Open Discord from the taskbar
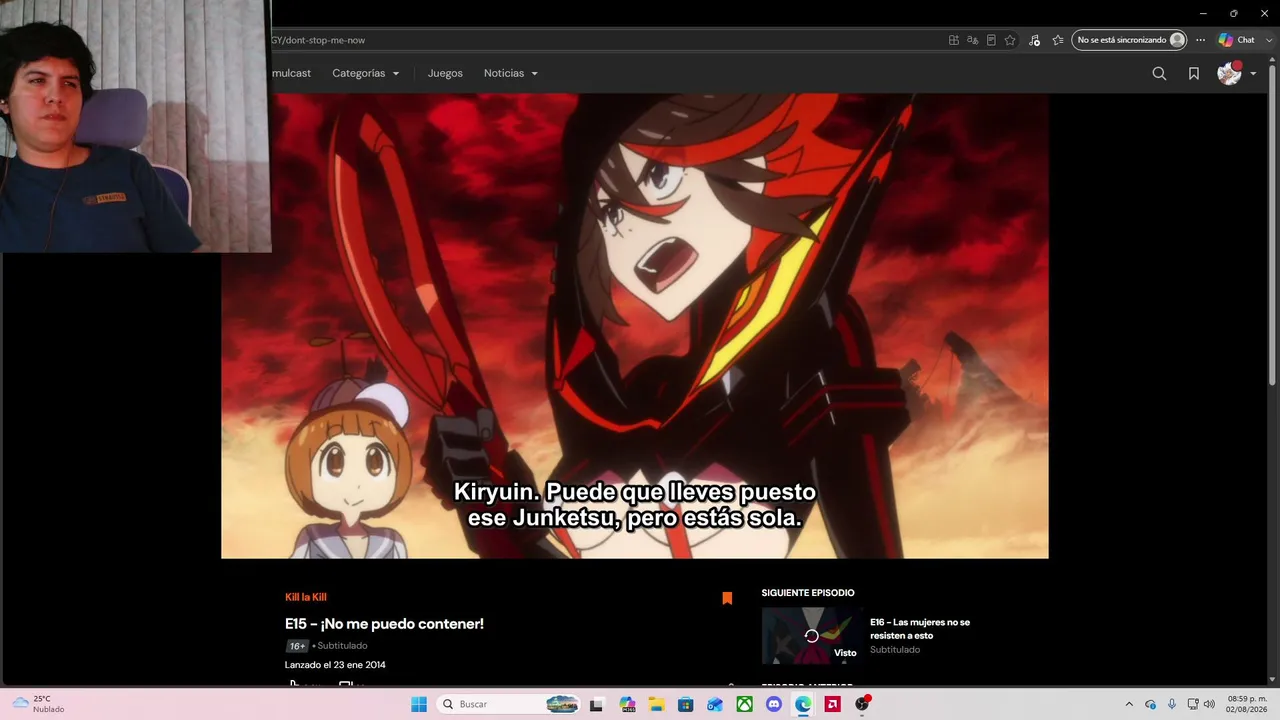1280x720 pixels. pos(773,704)
